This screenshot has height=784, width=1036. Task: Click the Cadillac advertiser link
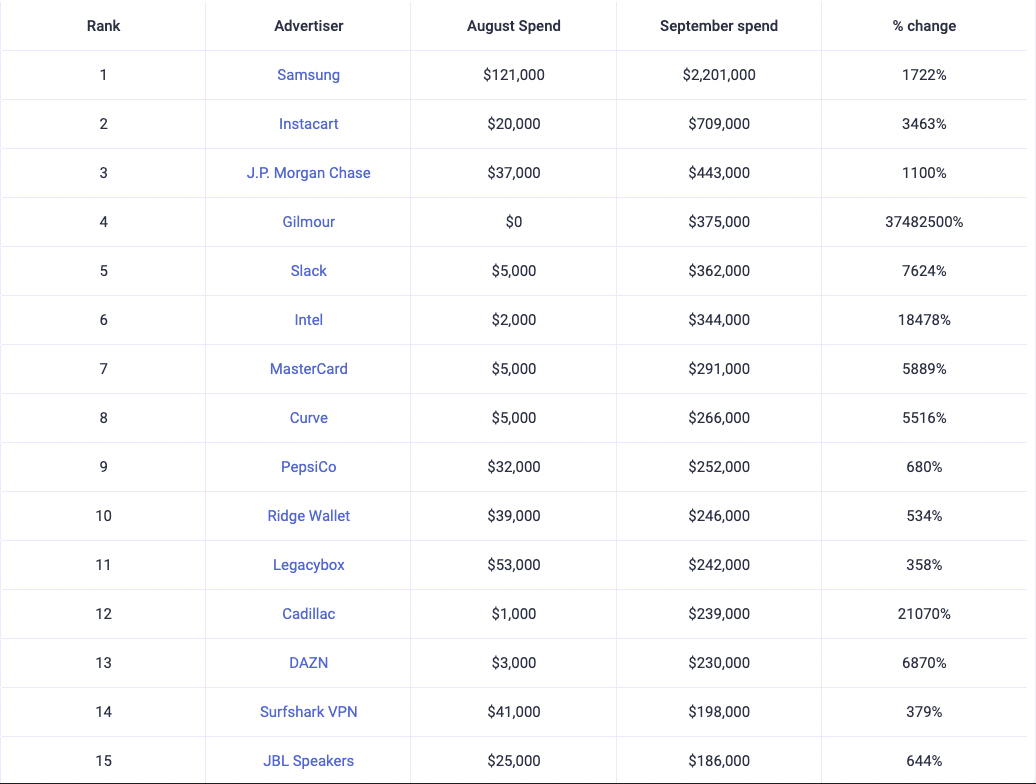[308, 614]
